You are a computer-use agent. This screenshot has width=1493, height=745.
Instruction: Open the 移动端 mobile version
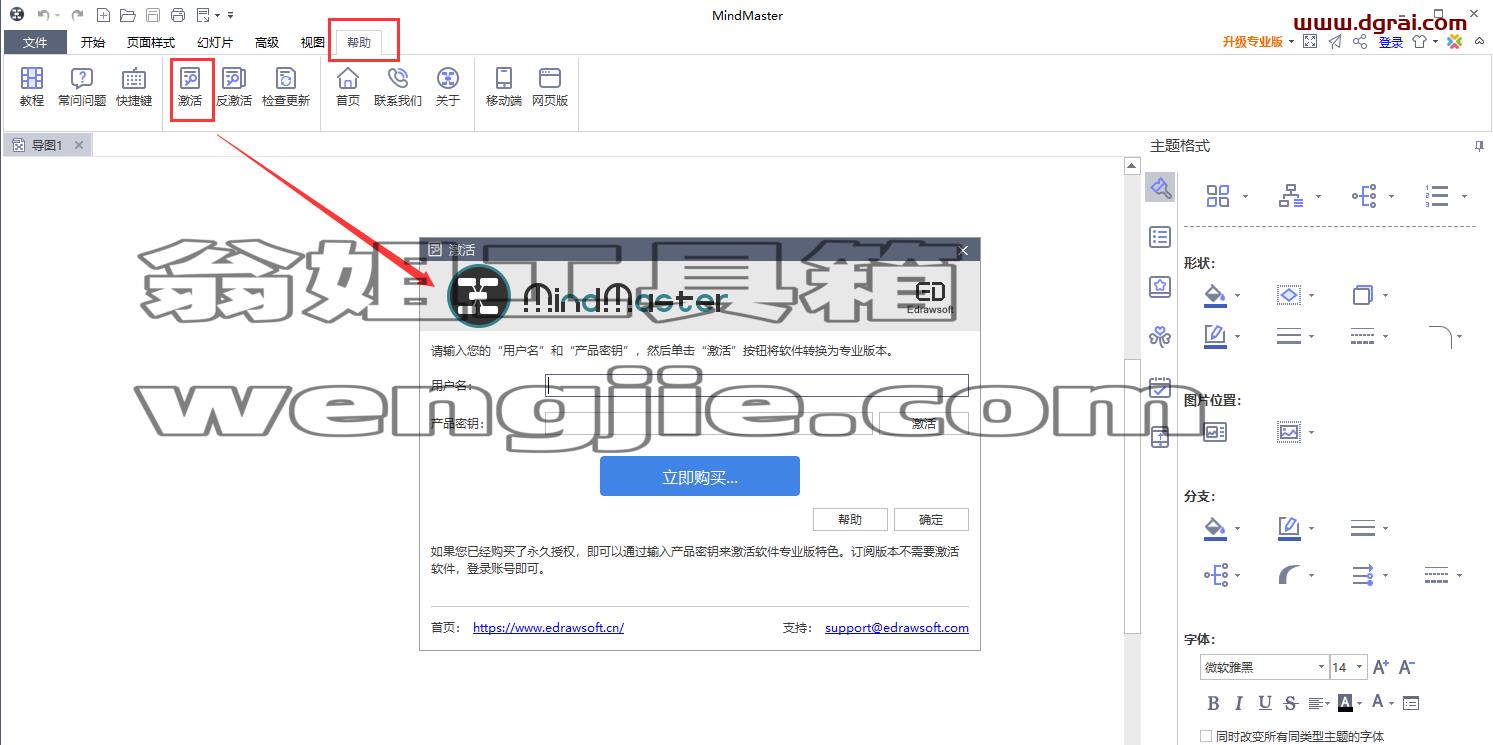pos(504,87)
